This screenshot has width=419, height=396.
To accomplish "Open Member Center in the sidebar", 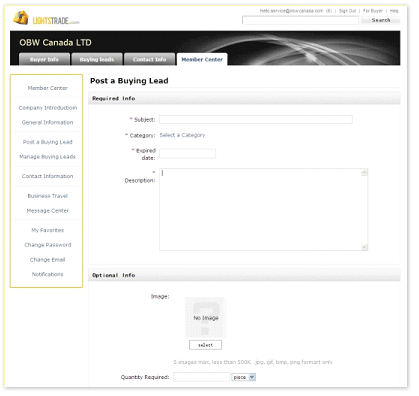I will [x=48, y=88].
